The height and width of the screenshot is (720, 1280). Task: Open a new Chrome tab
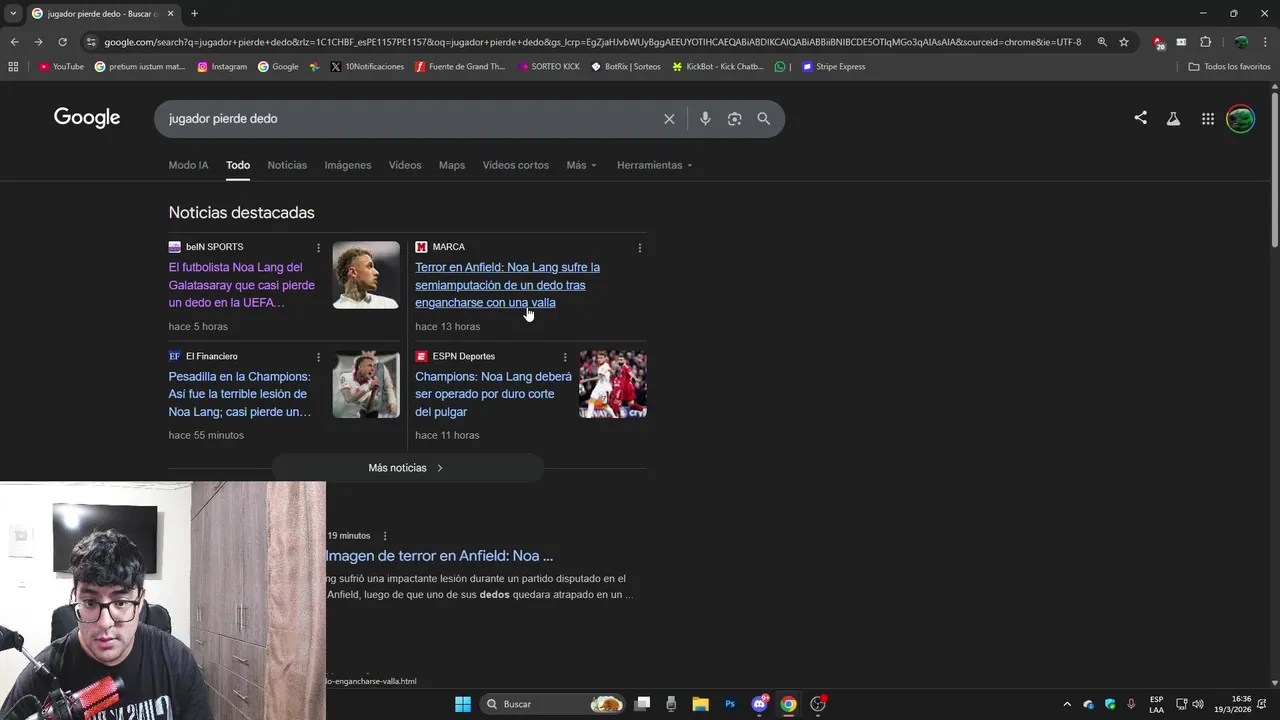(x=194, y=14)
